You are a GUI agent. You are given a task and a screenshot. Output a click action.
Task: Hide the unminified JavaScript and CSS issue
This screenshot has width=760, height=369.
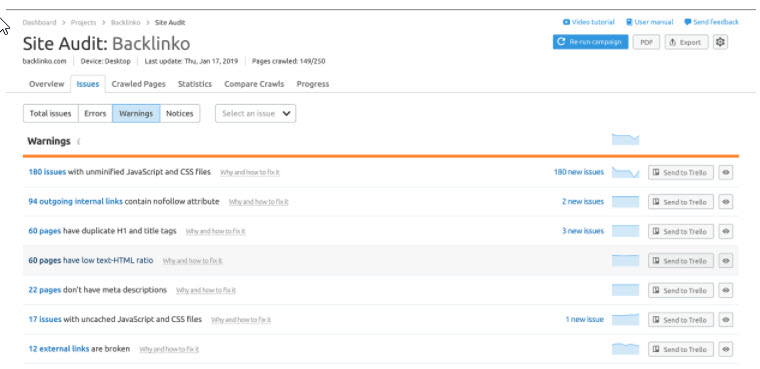tap(726, 173)
